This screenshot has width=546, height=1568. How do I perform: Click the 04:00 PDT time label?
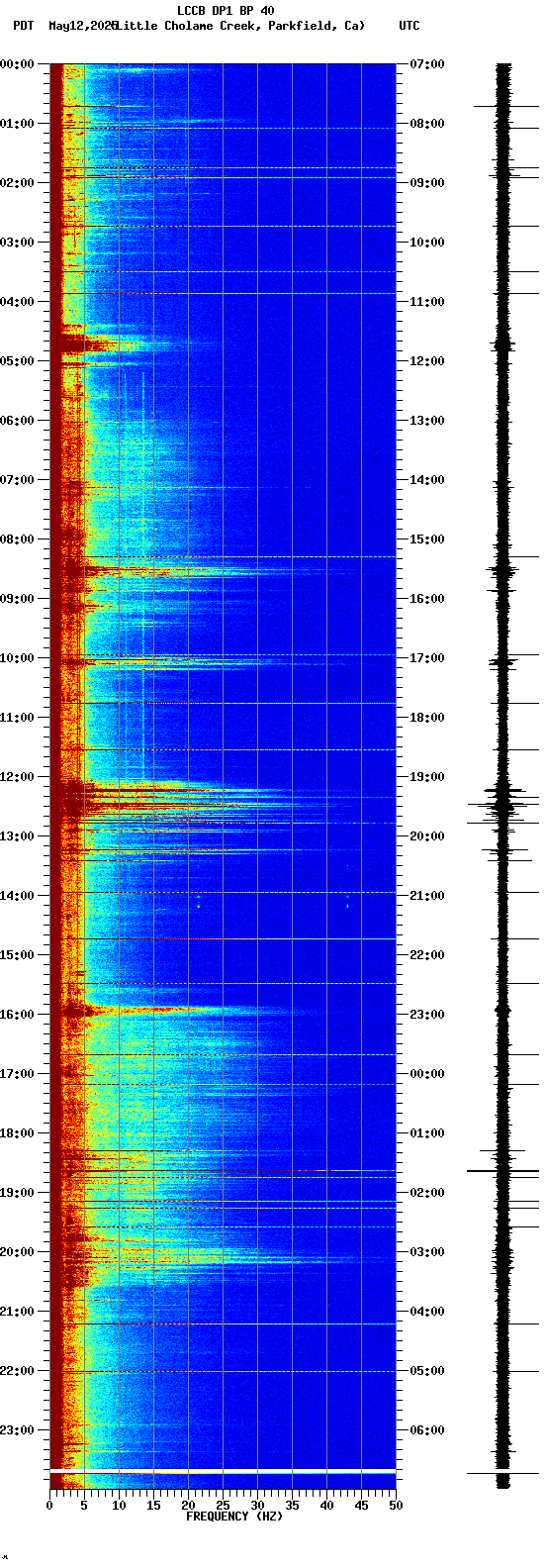click(18, 302)
